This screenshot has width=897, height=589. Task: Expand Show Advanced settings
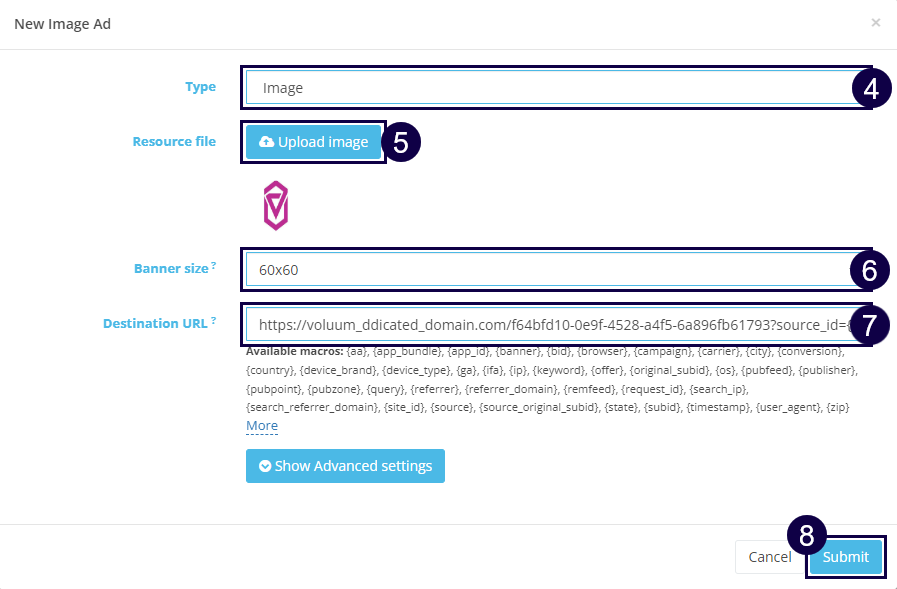point(345,466)
